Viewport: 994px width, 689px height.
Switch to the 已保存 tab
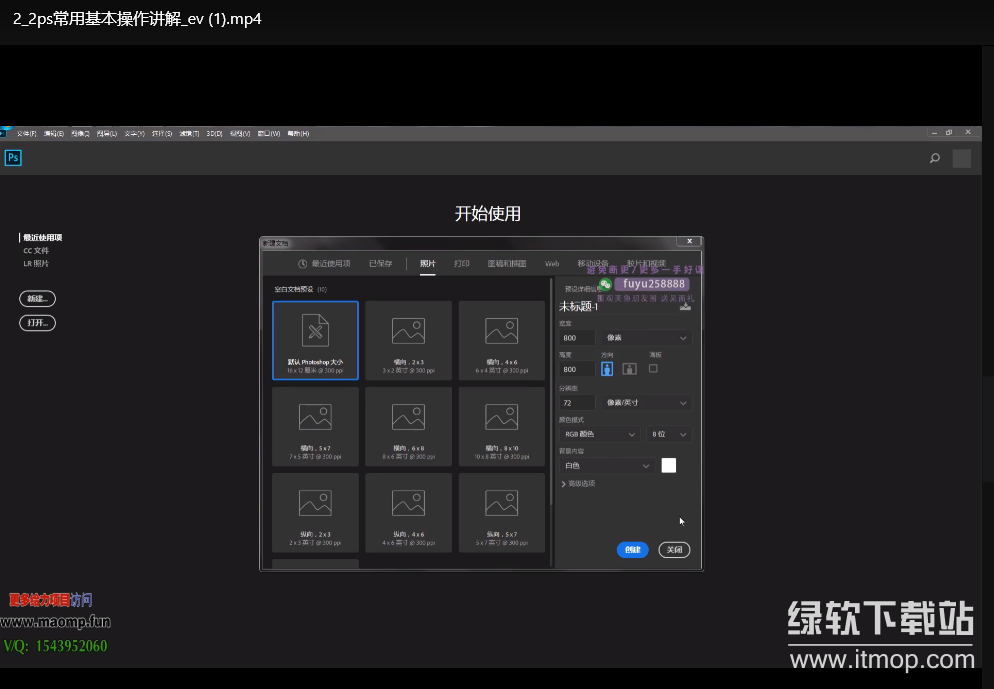(380, 264)
